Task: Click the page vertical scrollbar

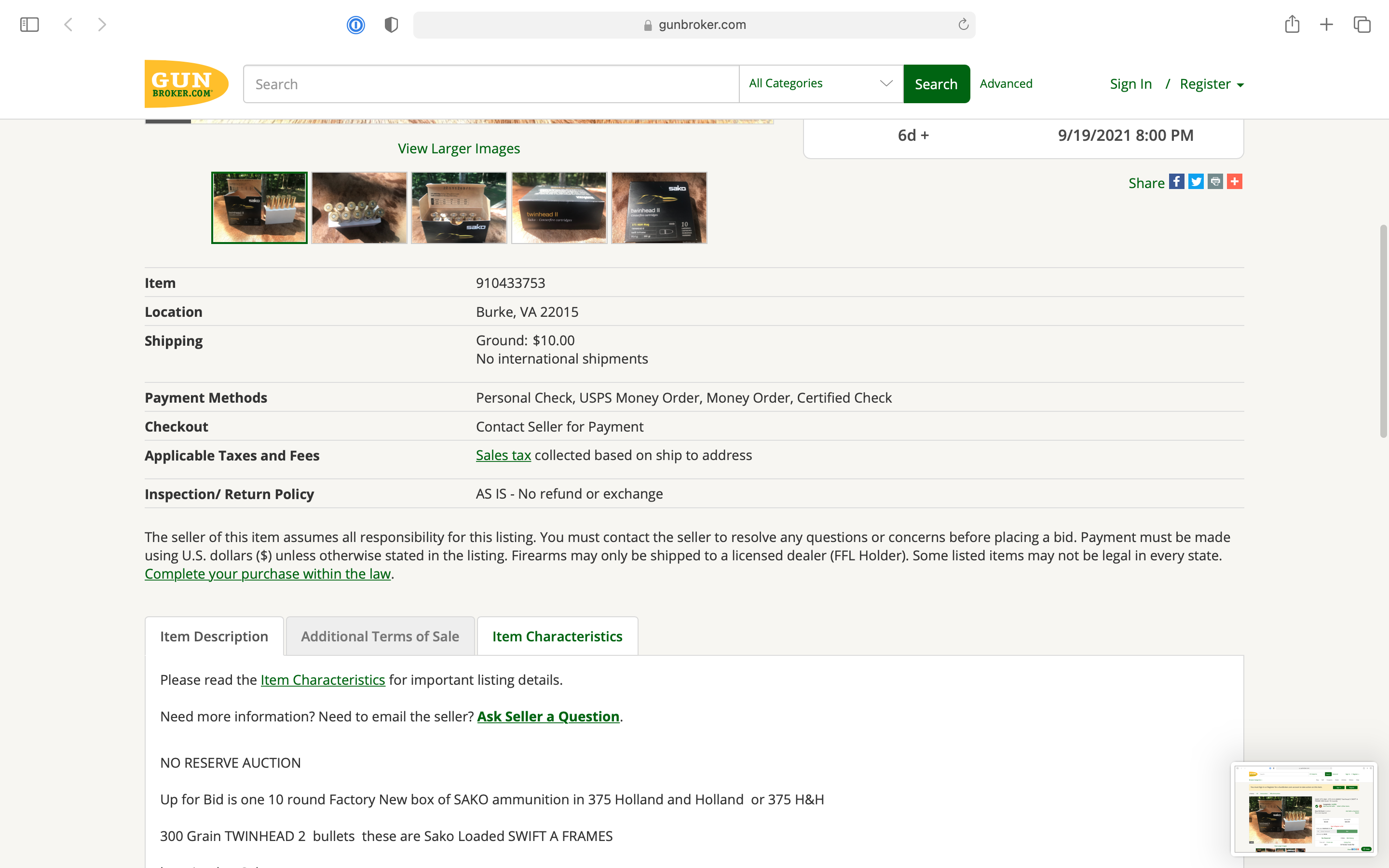Action: pos(1383,331)
